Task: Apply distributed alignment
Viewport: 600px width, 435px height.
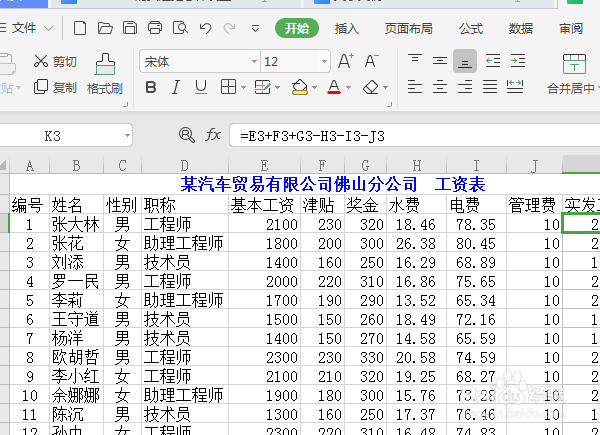Action: [x=515, y=87]
